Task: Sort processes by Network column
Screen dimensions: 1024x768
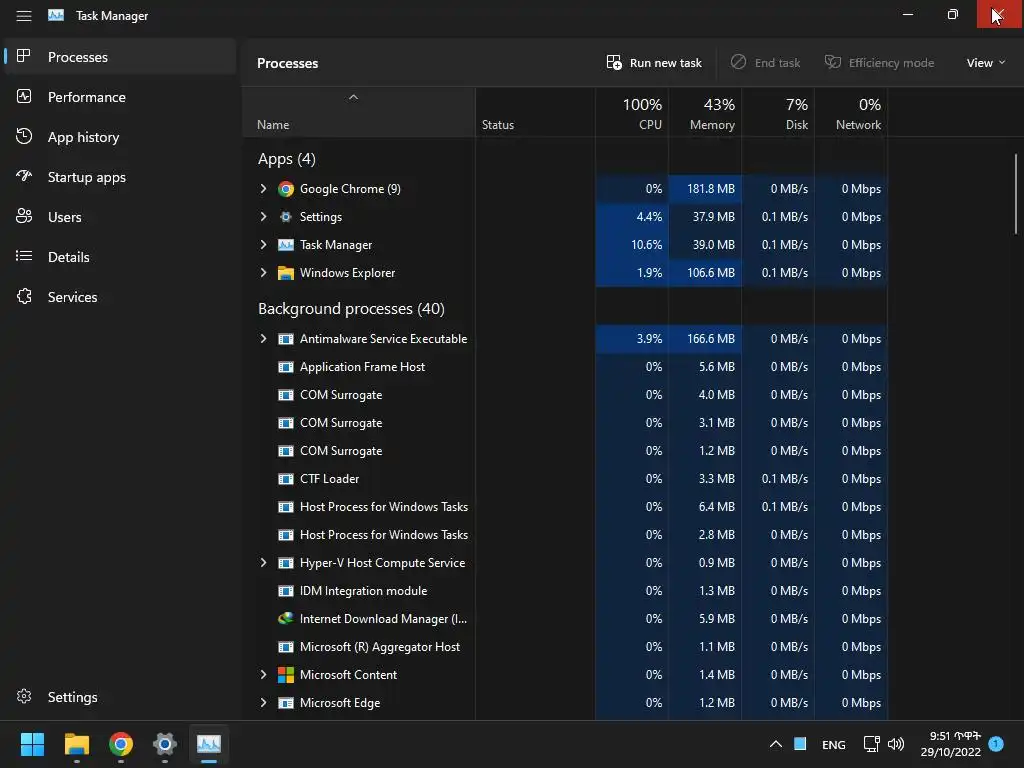Action: [x=851, y=112]
